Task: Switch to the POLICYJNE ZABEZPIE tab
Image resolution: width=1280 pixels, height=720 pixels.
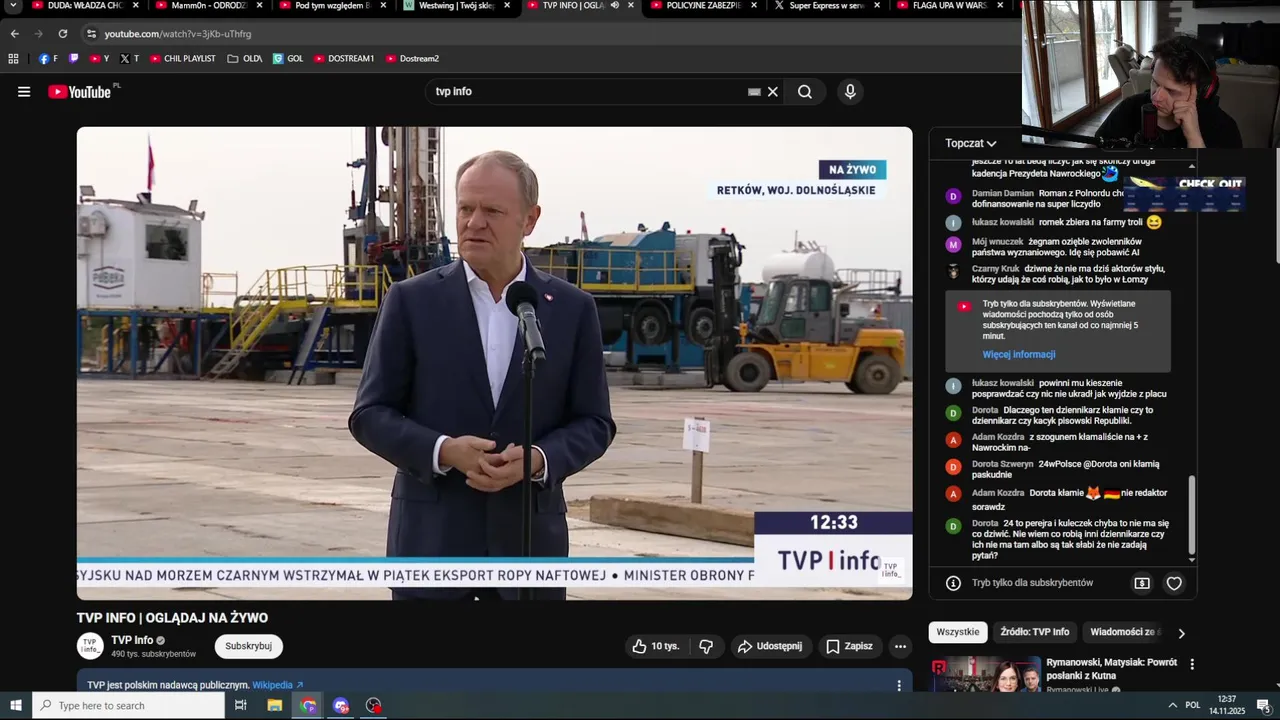Action: (702, 6)
